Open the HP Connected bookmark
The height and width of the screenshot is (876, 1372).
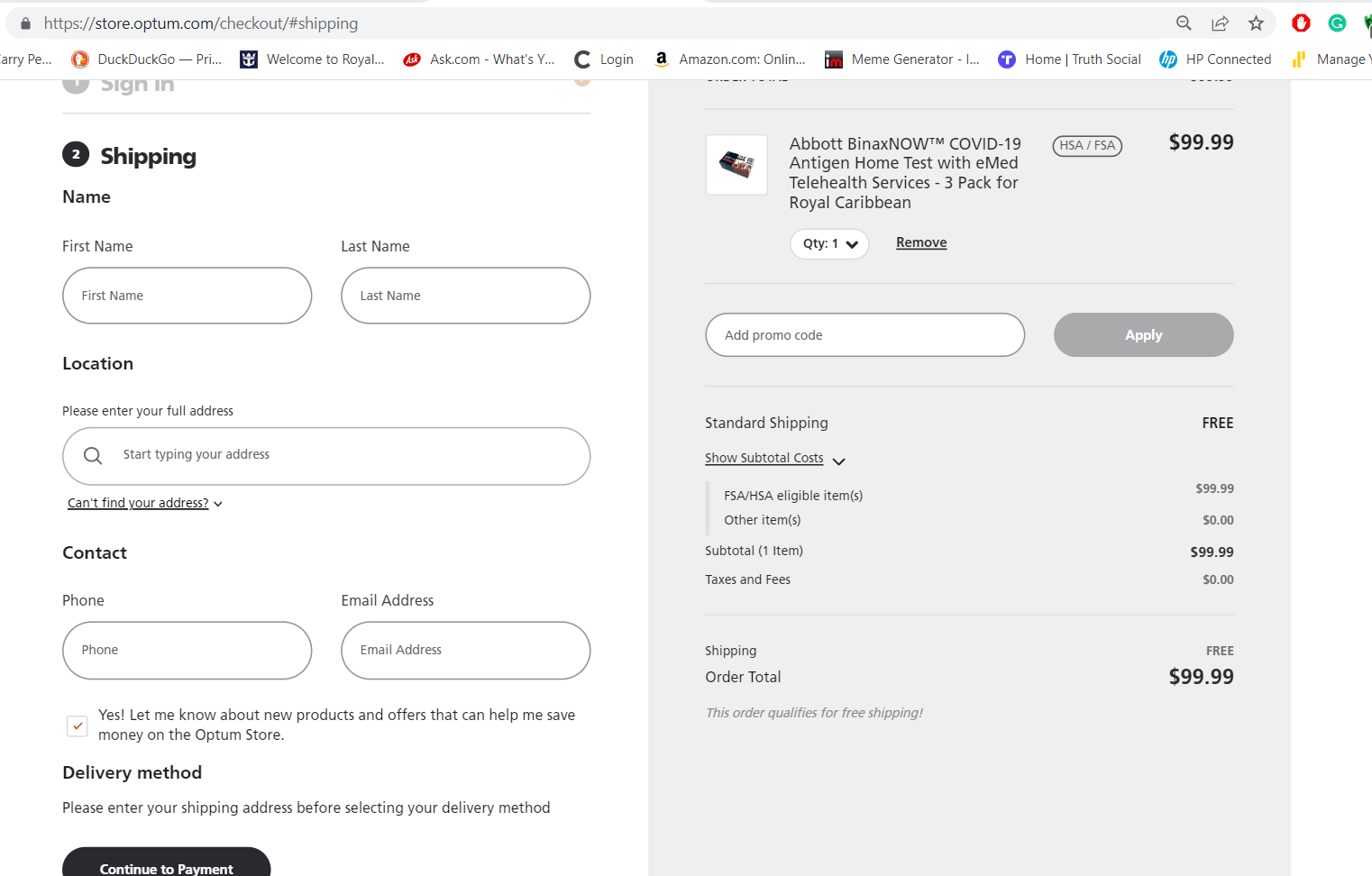click(1215, 59)
